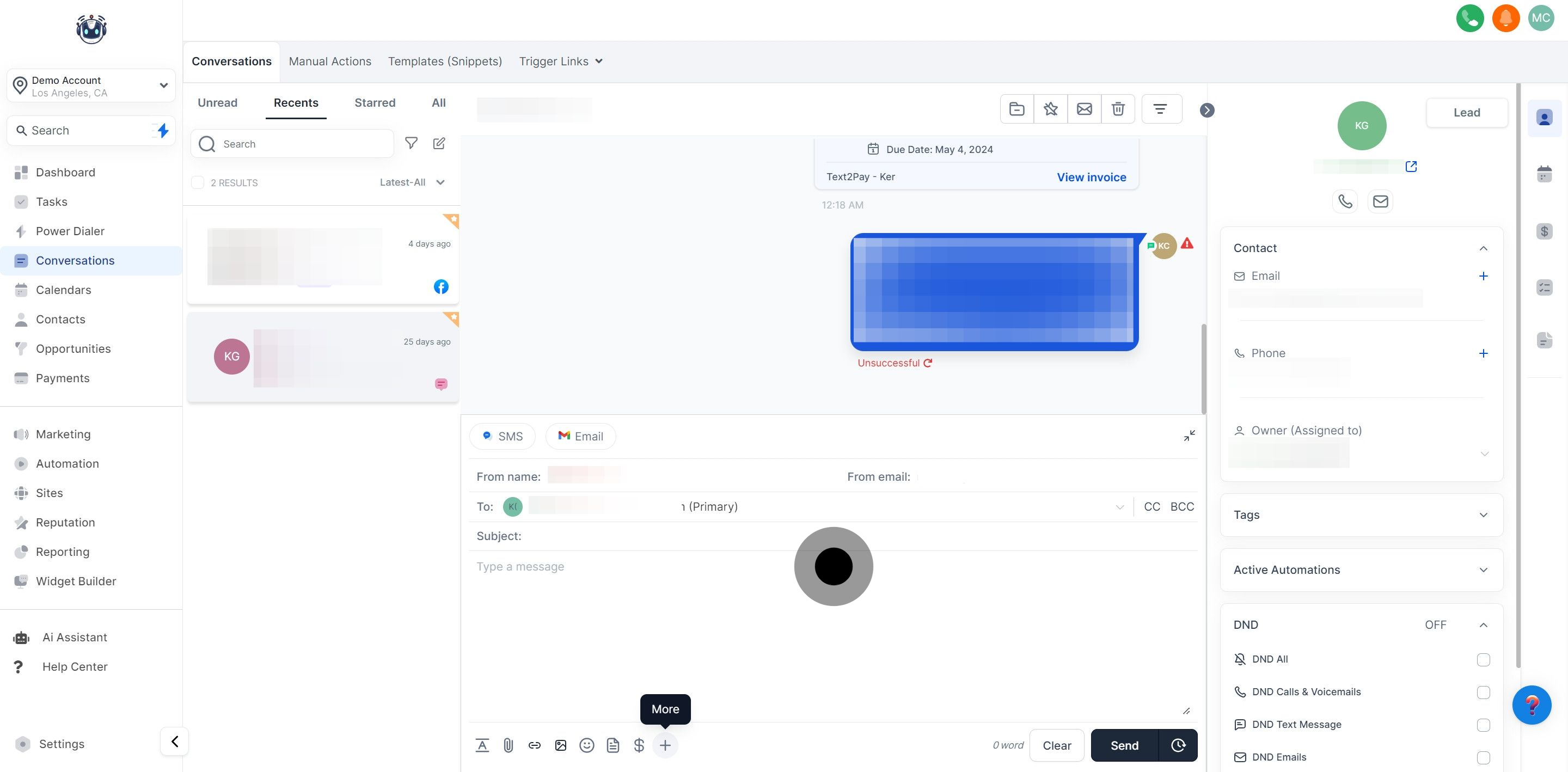Enable the DND All checkbox
This screenshot has width=1568, height=772.
(1483, 659)
